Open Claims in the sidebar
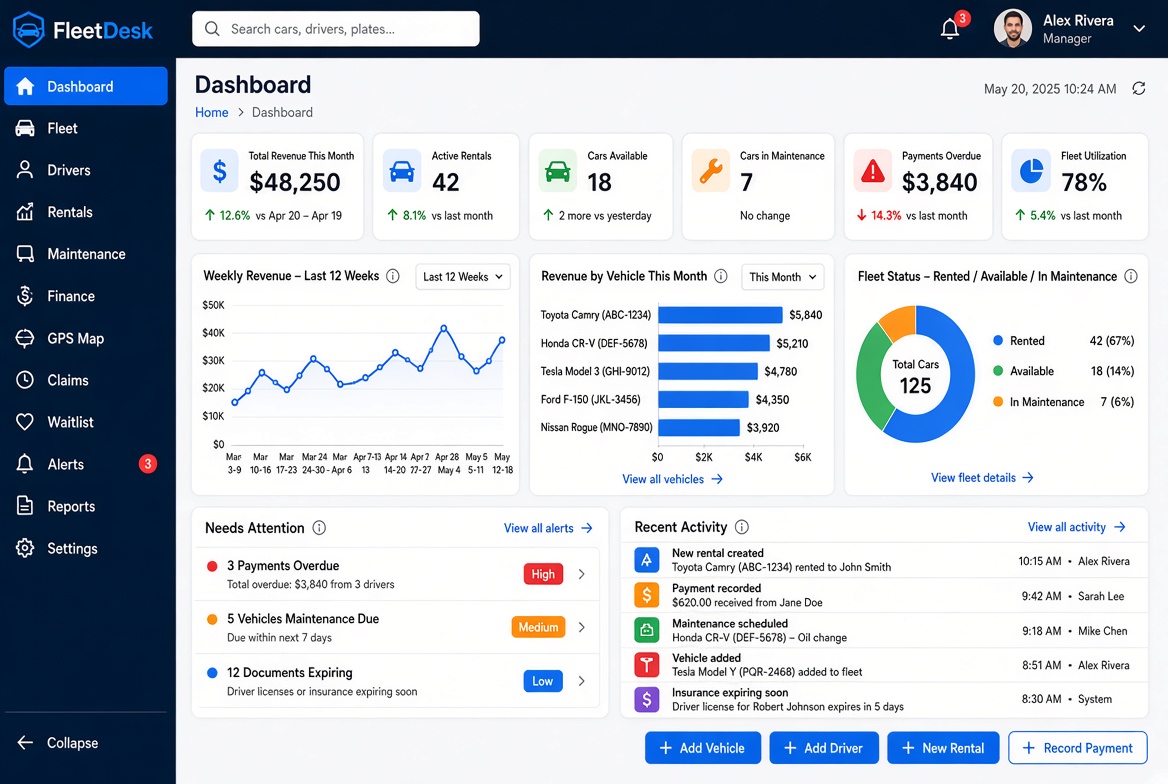 pos(86,380)
